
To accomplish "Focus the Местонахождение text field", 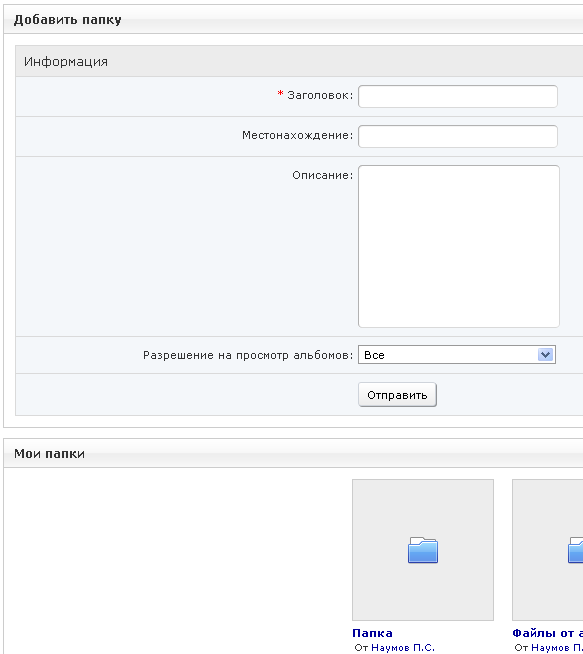I will click(458, 136).
